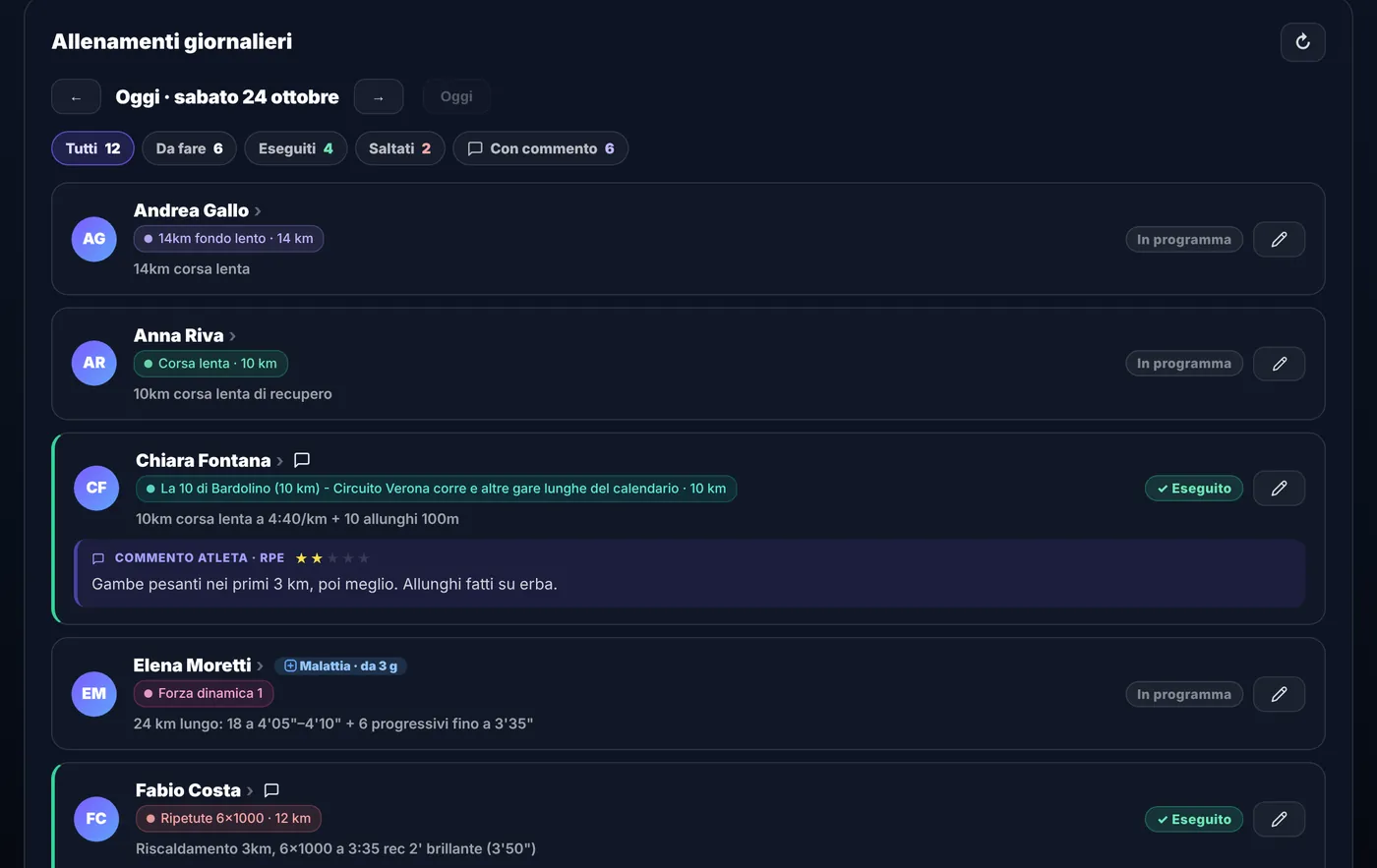Open comment icon next to Chiara Fontana
The height and width of the screenshot is (868, 1377).
pyautogui.click(x=302, y=460)
